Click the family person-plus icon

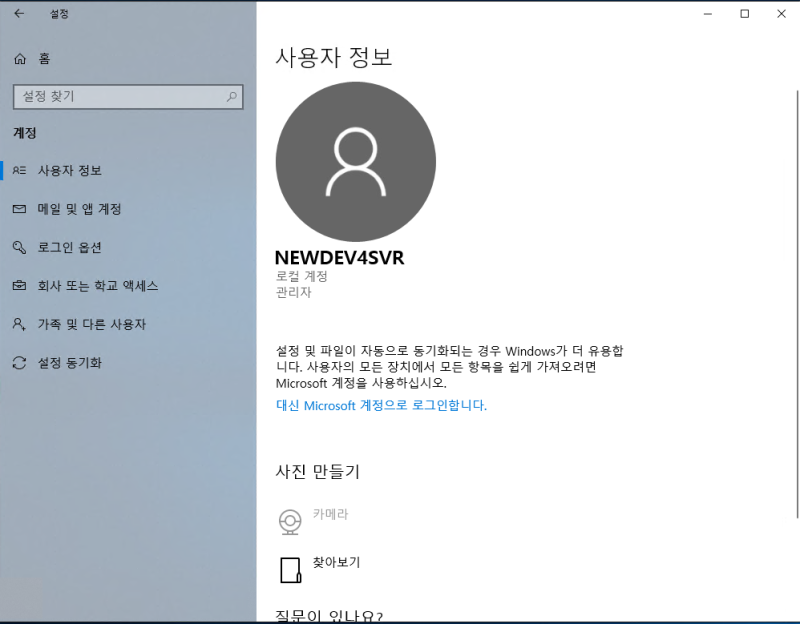click(x=19, y=324)
